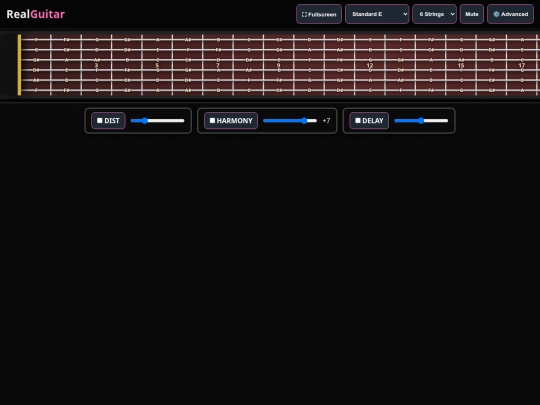Click the Mute button

(472, 14)
